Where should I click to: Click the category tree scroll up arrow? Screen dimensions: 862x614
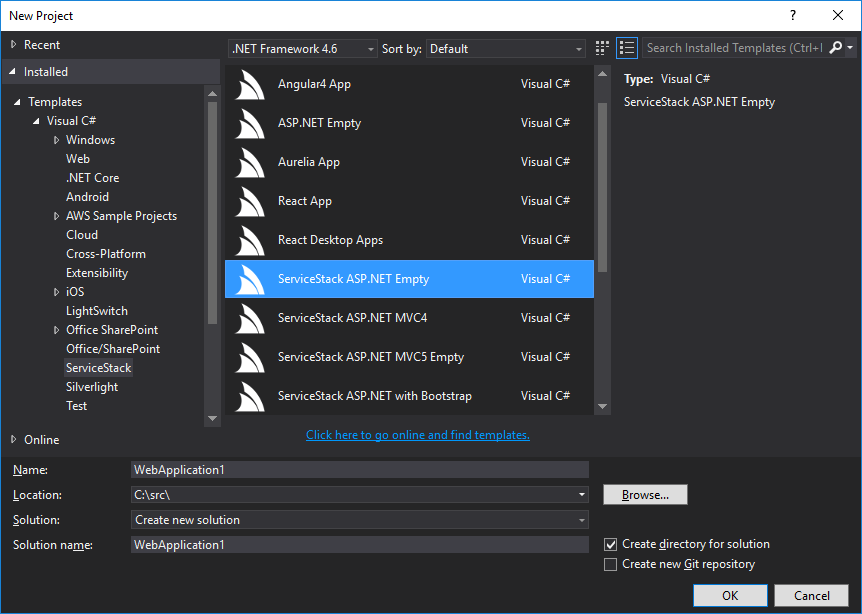(x=212, y=93)
